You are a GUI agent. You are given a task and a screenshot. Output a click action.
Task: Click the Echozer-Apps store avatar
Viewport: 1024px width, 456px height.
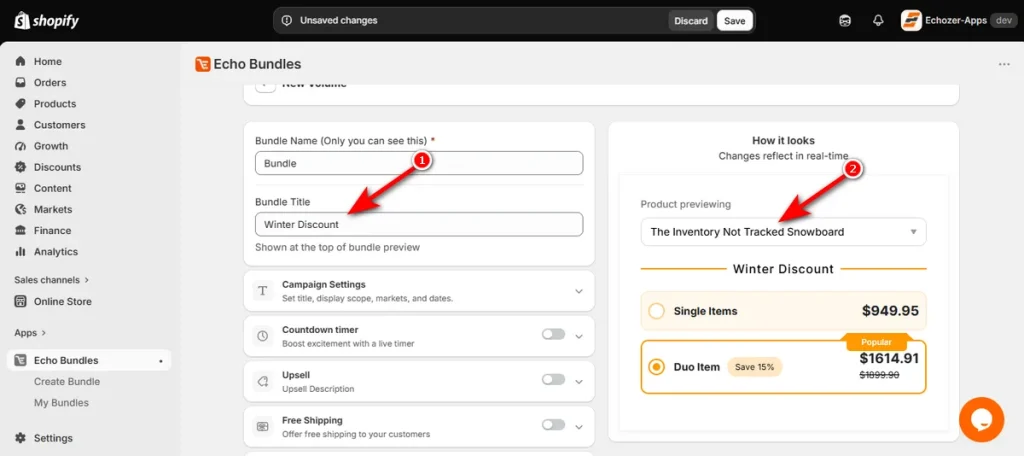(x=912, y=20)
